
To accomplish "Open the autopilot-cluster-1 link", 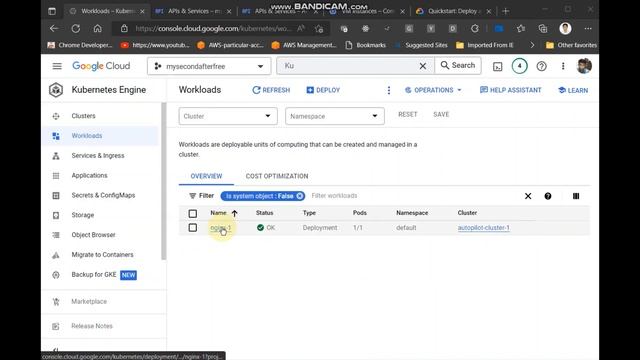I will point(483,228).
